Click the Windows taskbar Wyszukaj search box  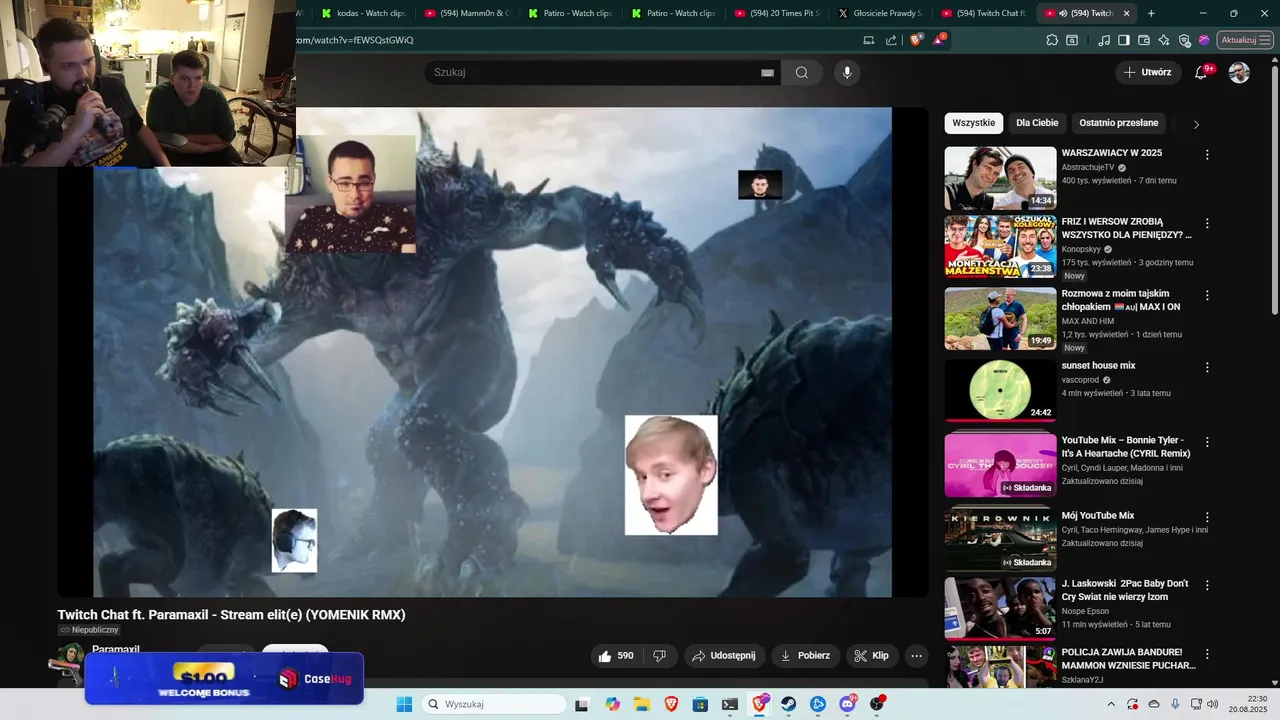(493, 704)
